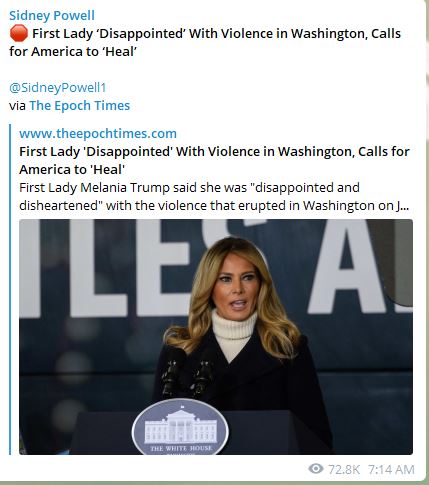The width and height of the screenshot is (429, 485).
Task: Open the @SidneyPowell1 mention
Action: (57, 88)
